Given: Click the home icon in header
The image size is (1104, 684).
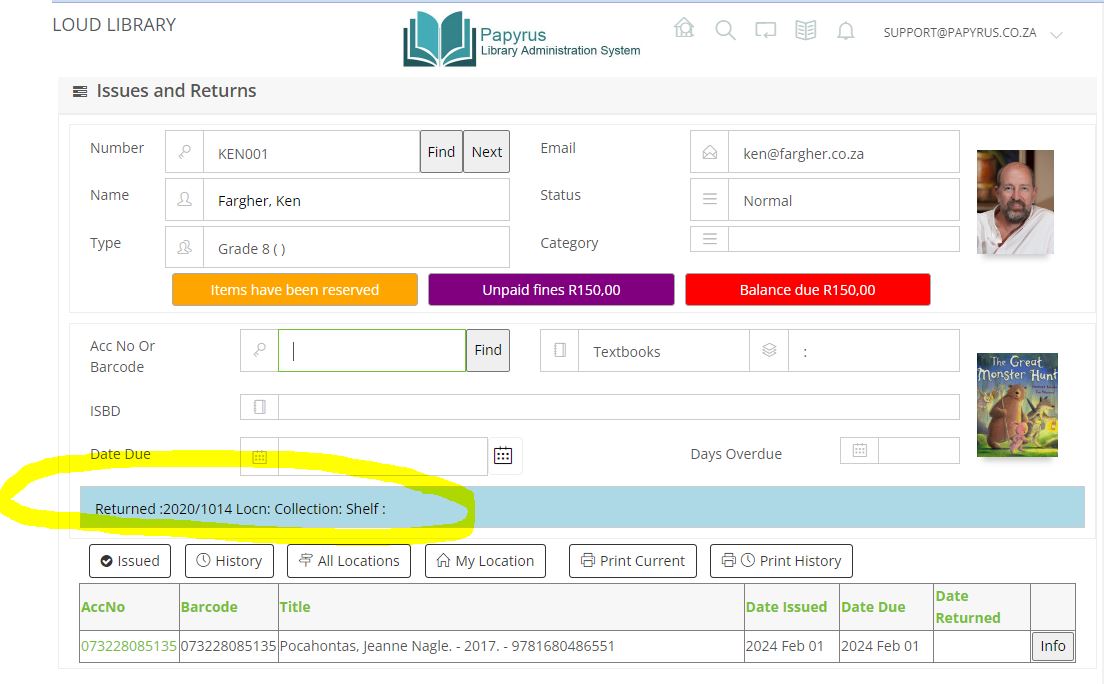Looking at the screenshot, I should (x=684, y=29).
